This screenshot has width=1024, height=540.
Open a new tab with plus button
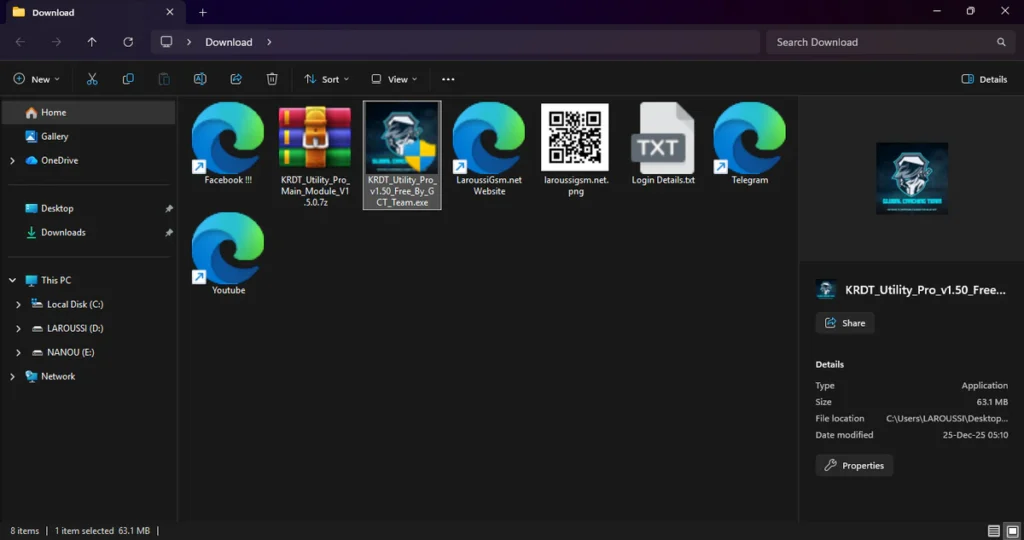tap(202, 12)
